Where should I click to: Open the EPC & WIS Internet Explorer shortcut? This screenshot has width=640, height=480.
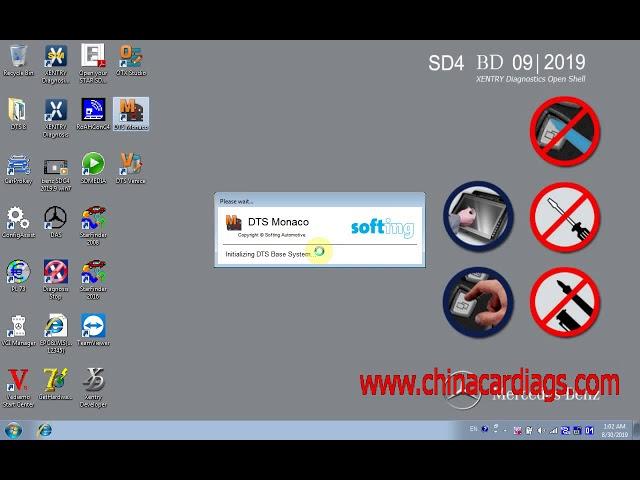[x=56, y=333]
